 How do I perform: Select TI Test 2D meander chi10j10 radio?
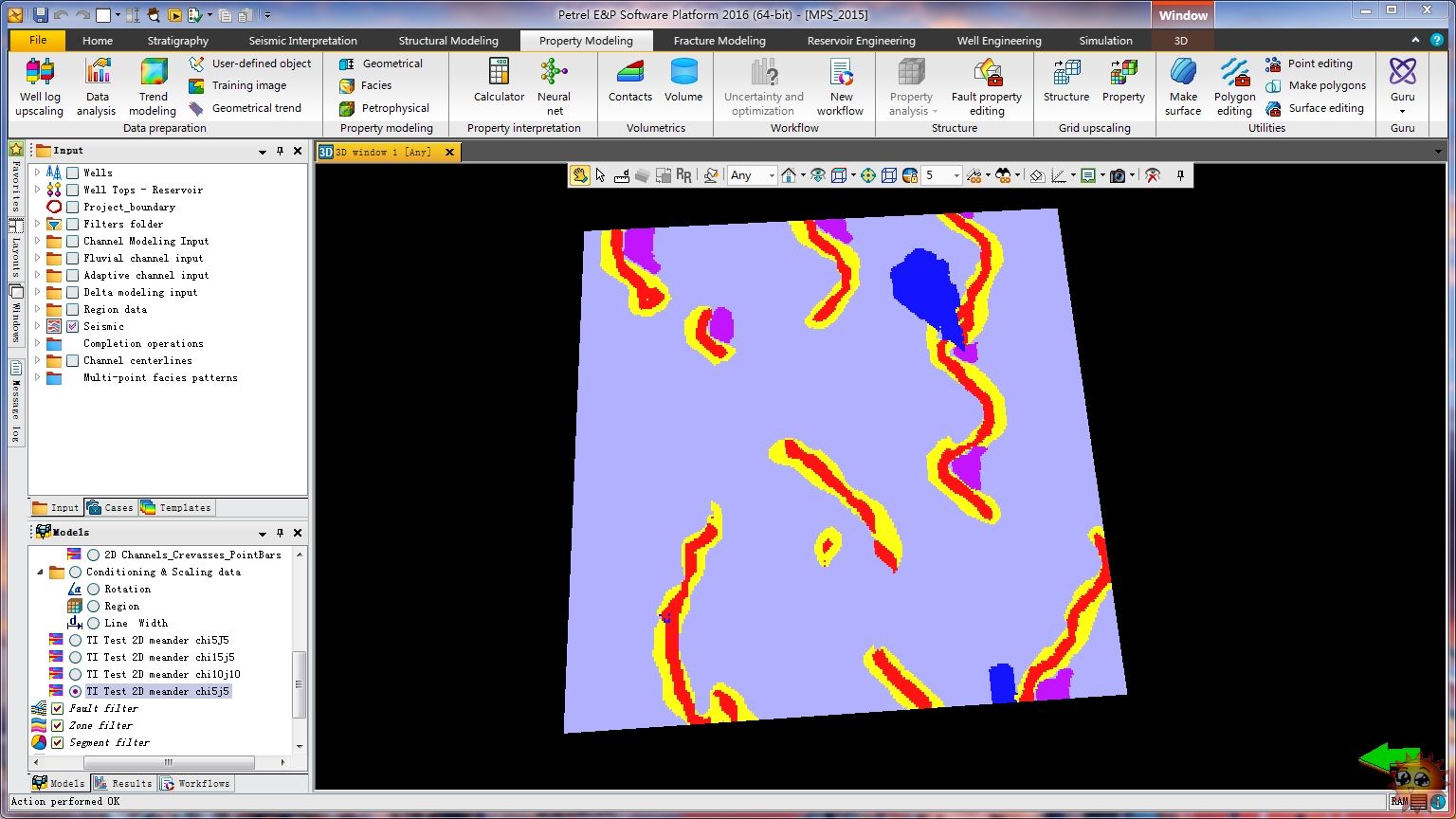point(75,674)
